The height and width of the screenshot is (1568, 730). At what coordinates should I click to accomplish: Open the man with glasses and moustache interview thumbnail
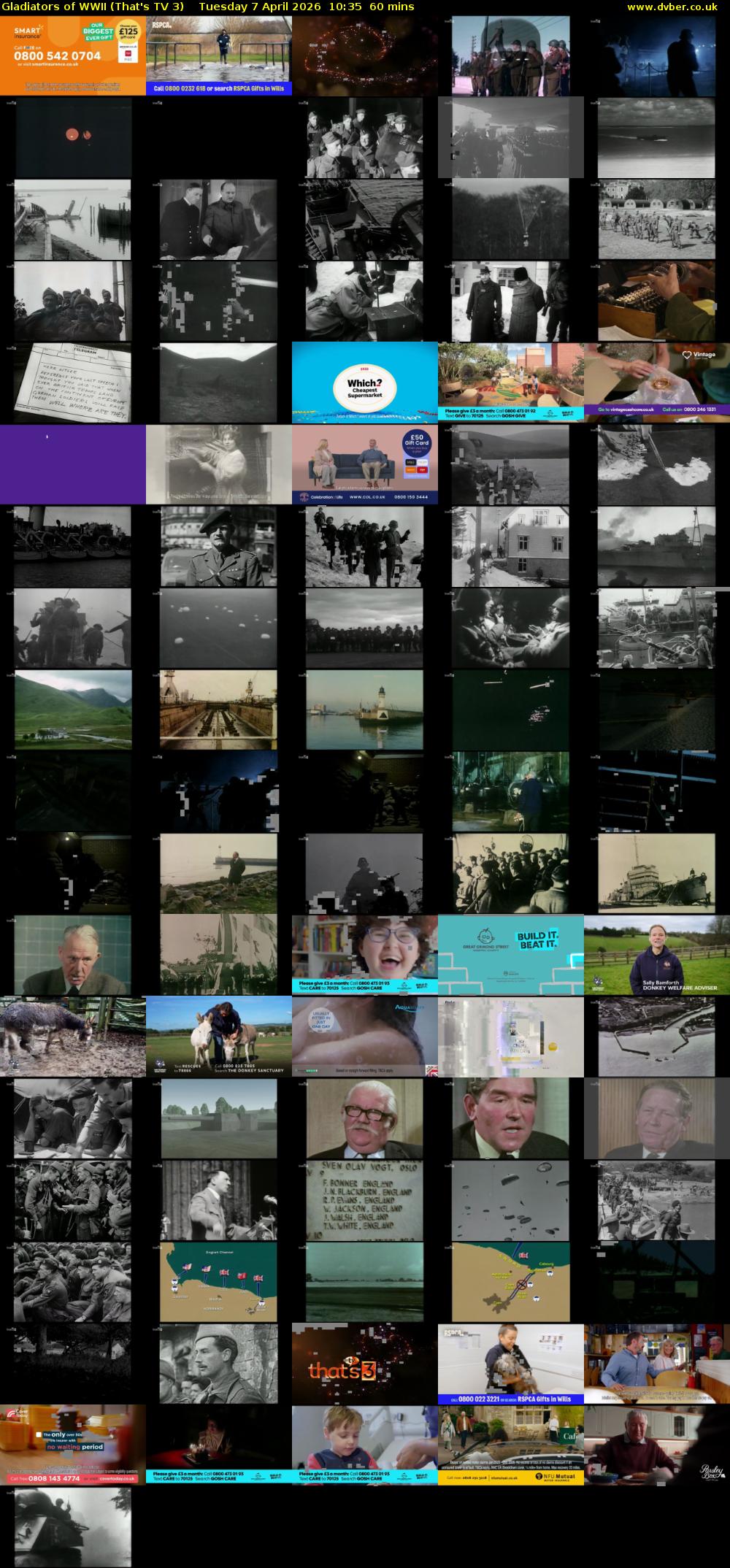pyautogui.click(x=365, y=1118)
